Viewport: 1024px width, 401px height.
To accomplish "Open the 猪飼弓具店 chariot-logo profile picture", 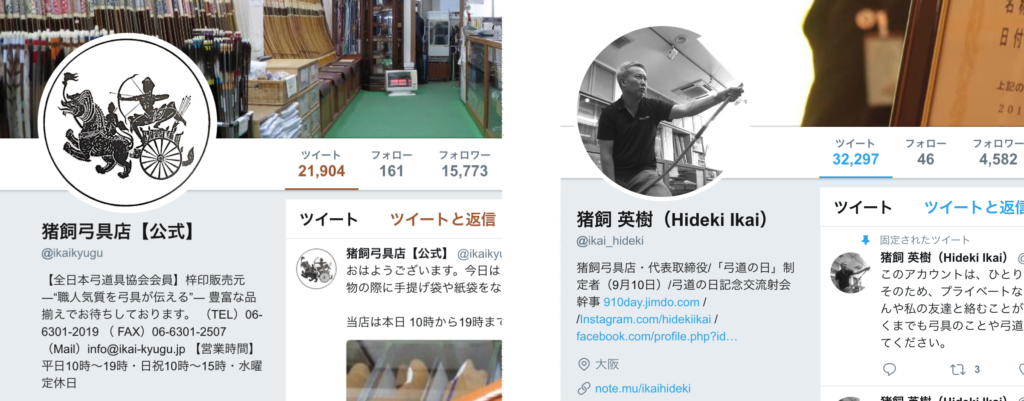I will coord(128,123).
